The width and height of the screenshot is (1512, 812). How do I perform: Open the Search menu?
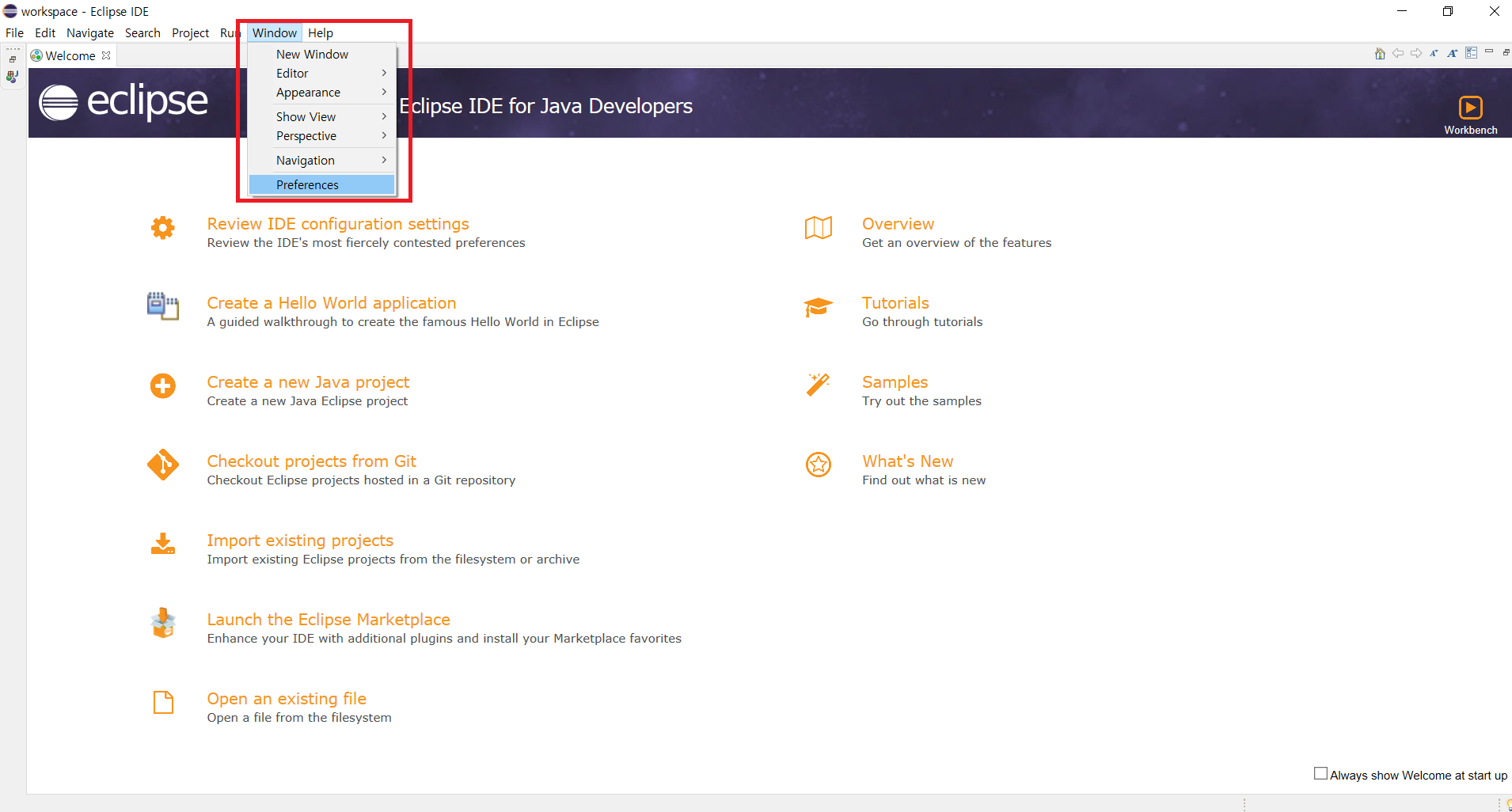coord(142,33)
